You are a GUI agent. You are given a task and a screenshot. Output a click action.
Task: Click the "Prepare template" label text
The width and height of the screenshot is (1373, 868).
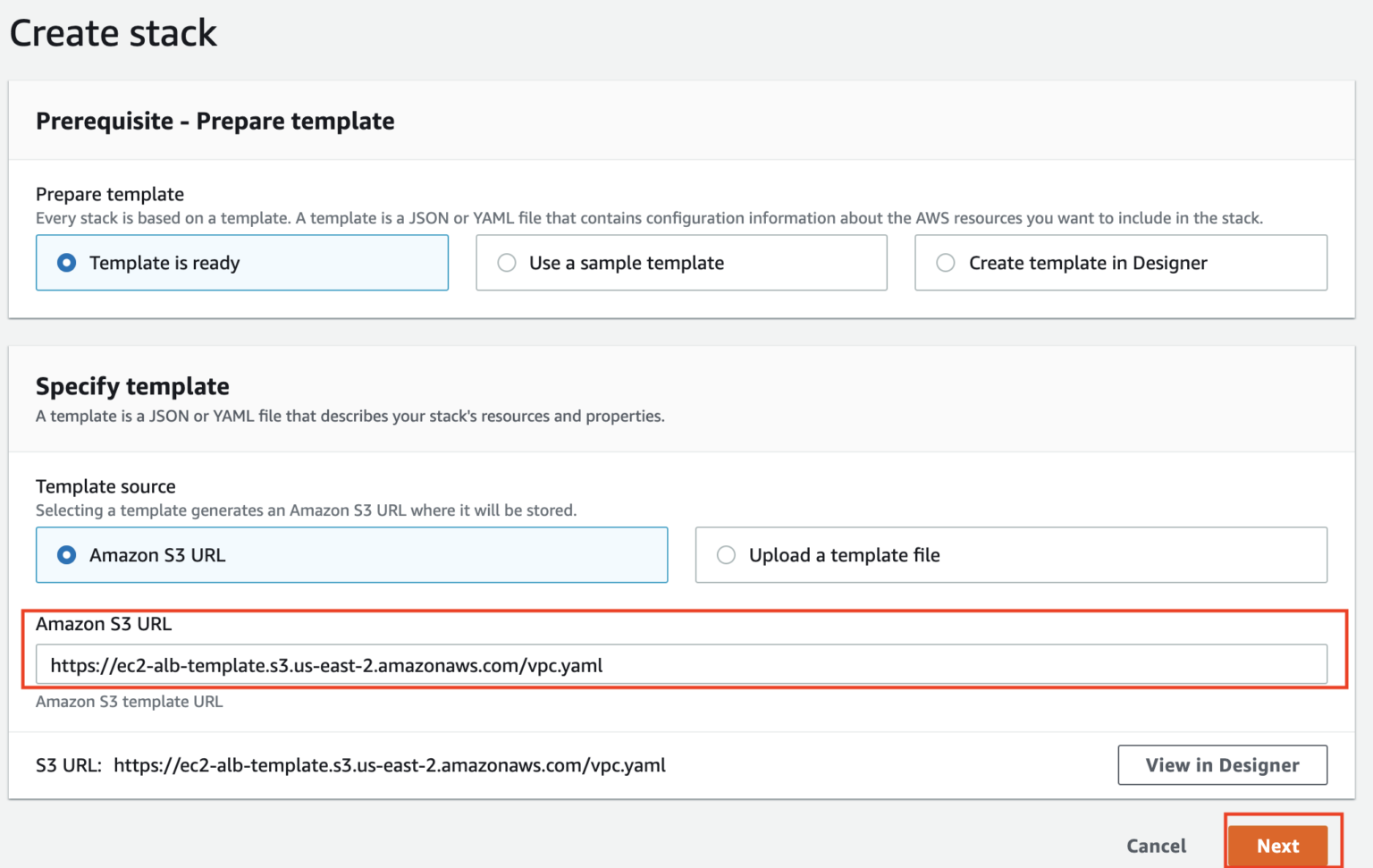109,194
